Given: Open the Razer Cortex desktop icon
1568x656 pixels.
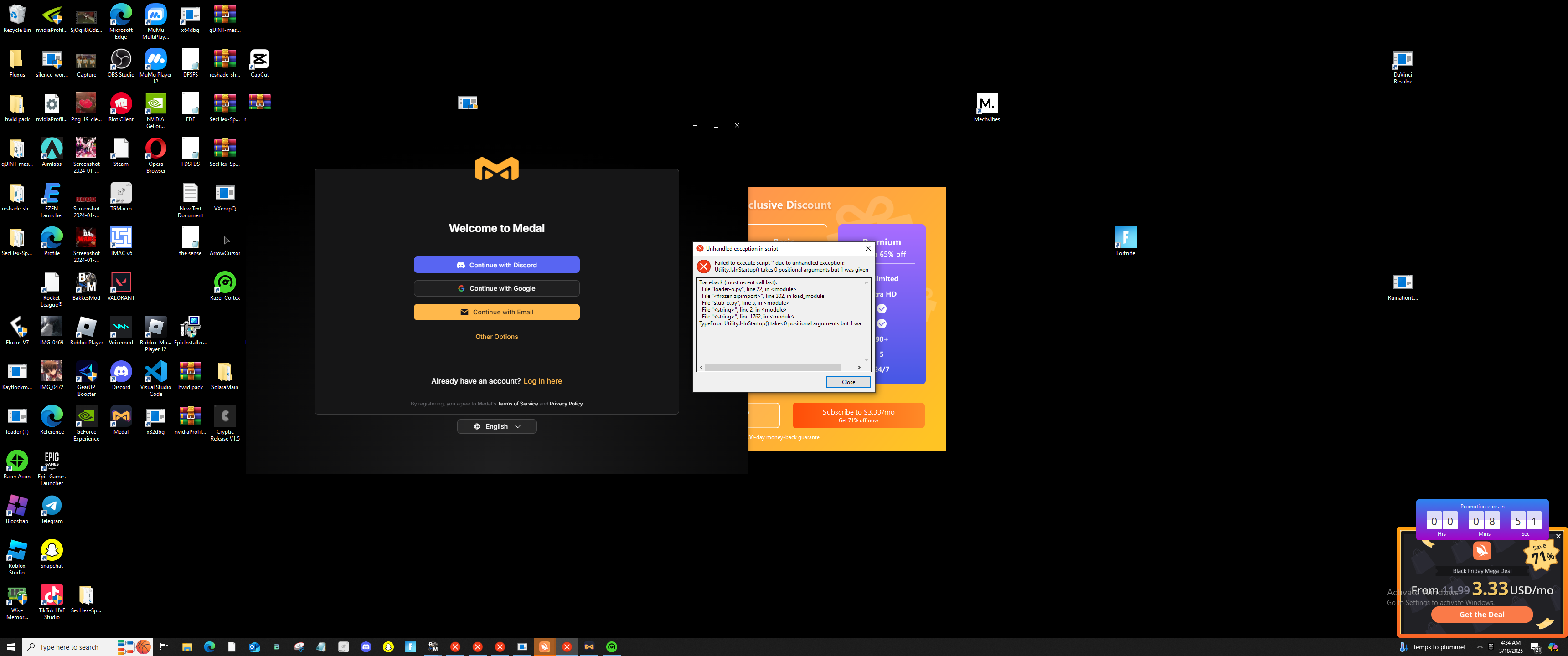Looking at the screenshot, I should (225, 283).
